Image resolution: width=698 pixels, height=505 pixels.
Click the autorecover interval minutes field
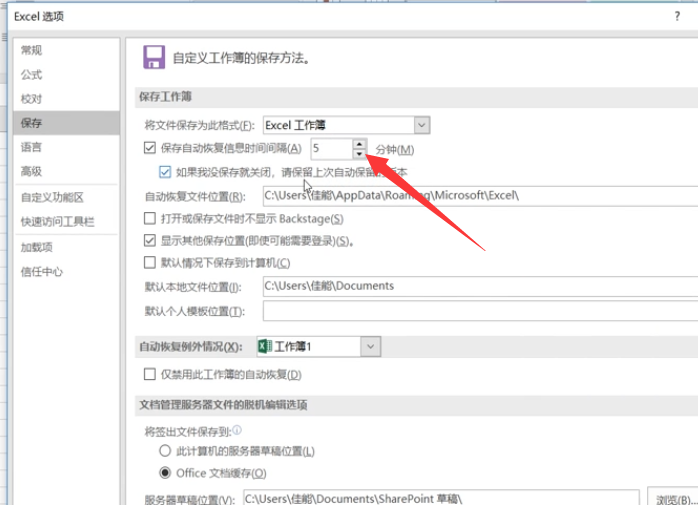332,149
